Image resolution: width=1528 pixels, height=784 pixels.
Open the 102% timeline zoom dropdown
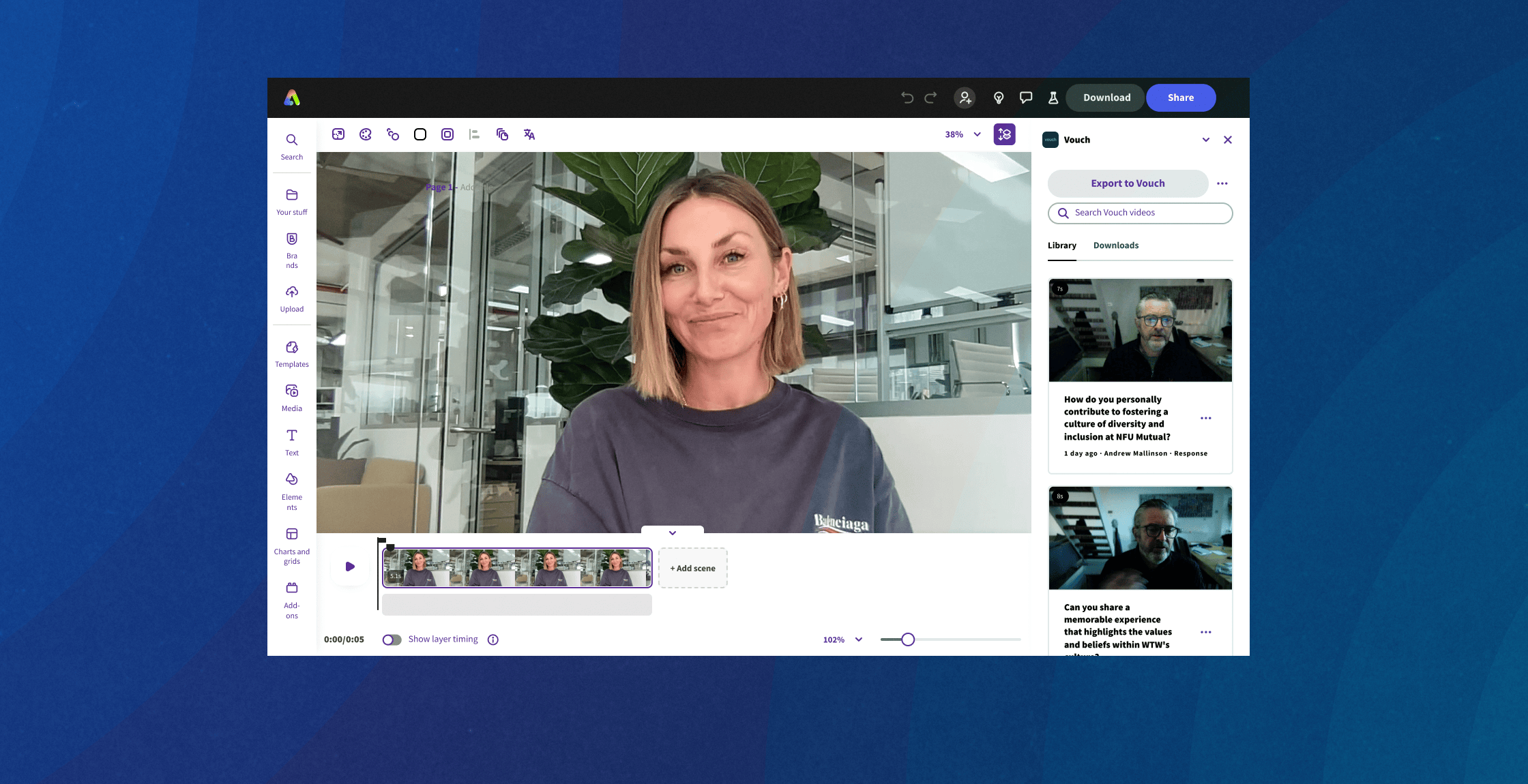point(843,639)
